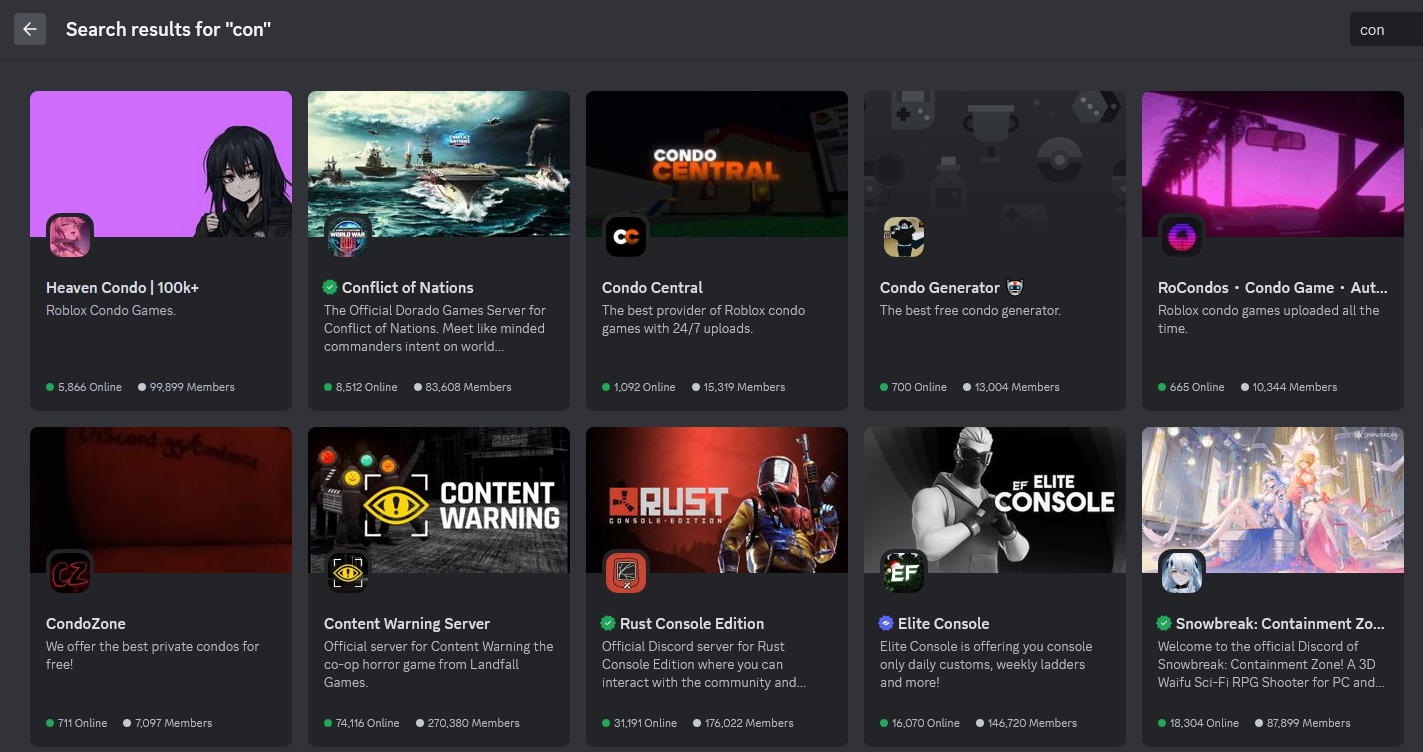Viewport: 1423px width, 752px height.
Task: Click partner badge next to Elite Console
Action: tap(886, 623)
